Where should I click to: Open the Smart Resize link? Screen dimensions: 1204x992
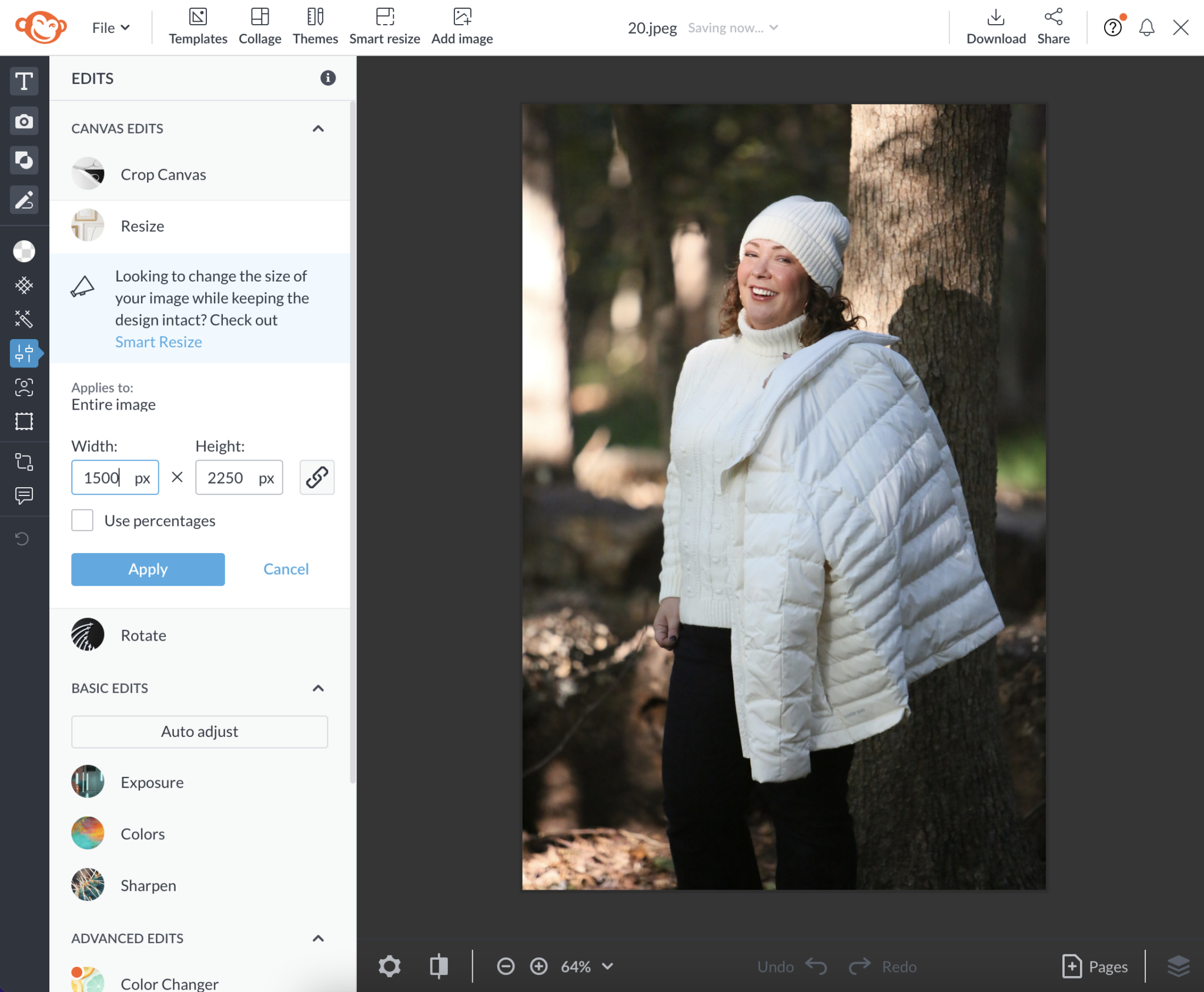click(158, 341)
